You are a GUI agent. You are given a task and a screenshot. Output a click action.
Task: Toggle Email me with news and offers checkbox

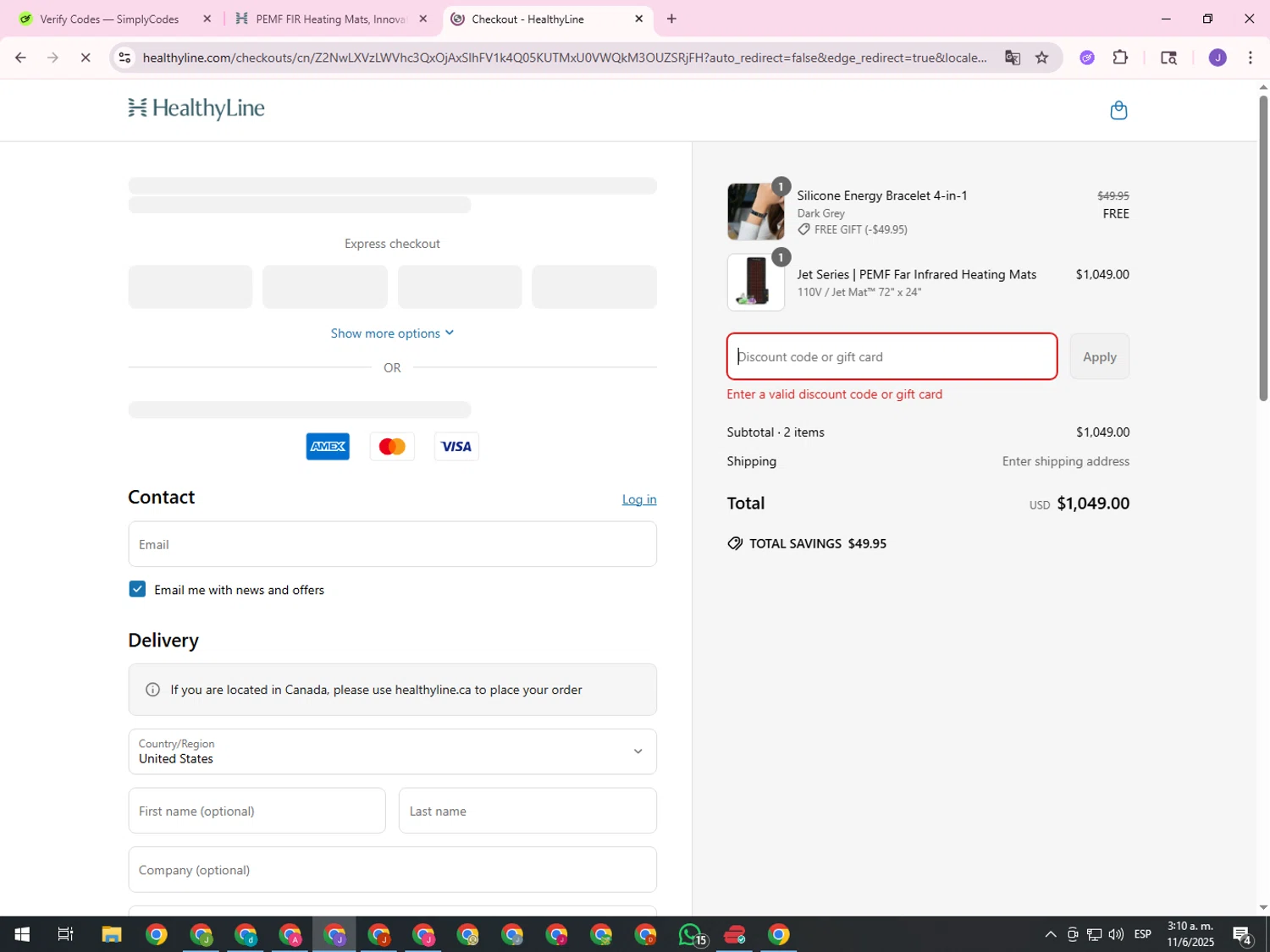point(137,589)
